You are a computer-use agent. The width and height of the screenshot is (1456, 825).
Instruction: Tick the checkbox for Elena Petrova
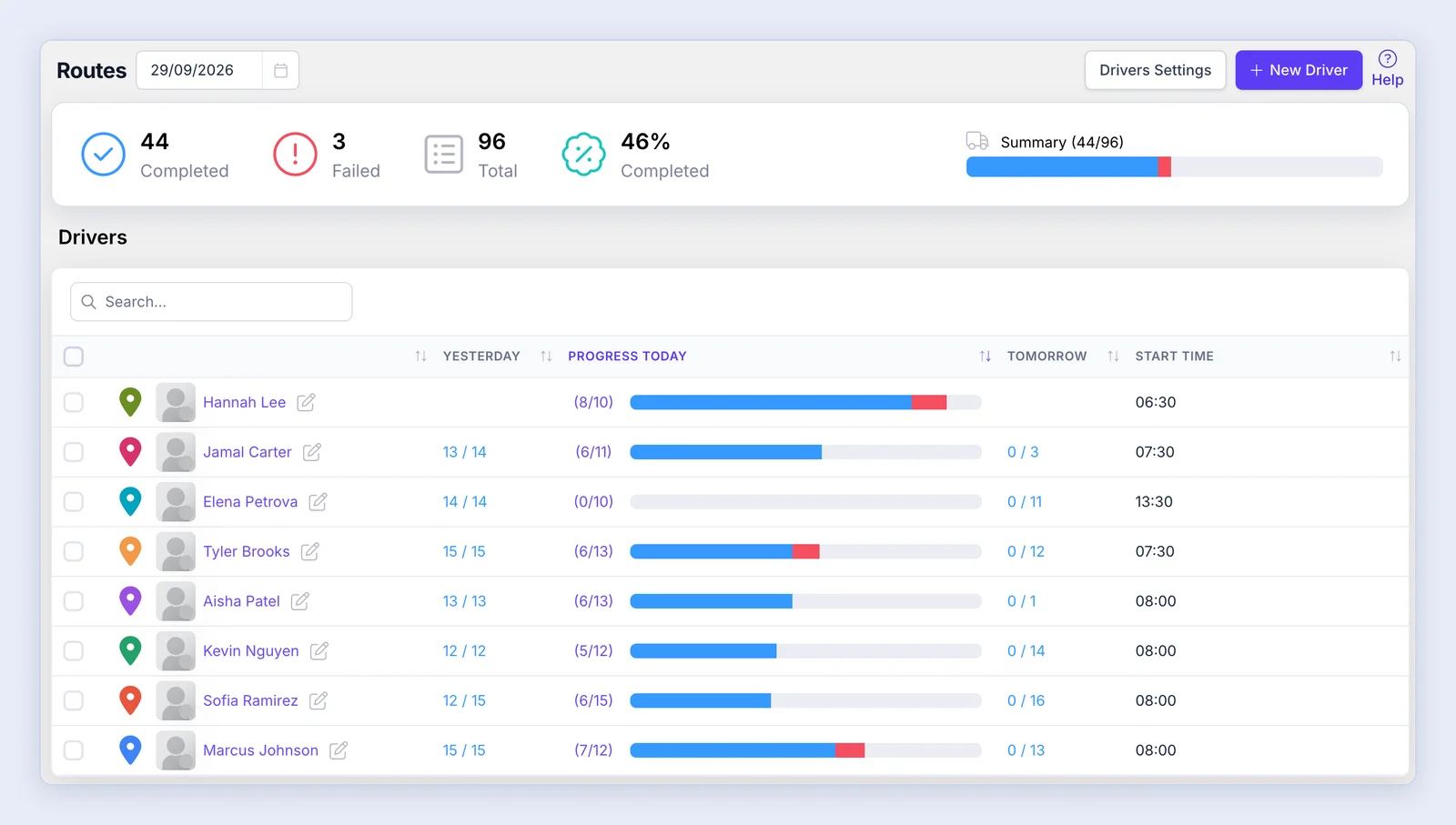74,502
